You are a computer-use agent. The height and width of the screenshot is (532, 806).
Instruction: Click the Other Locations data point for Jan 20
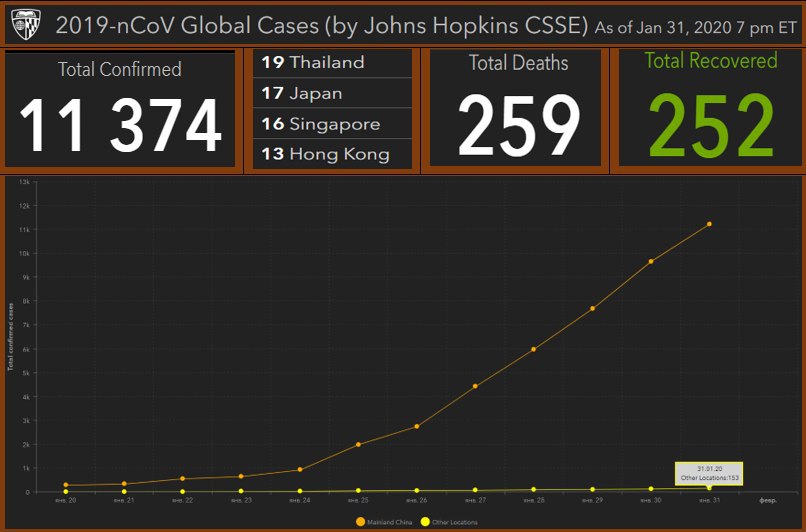pyautogui.click(x=66, y=492)
